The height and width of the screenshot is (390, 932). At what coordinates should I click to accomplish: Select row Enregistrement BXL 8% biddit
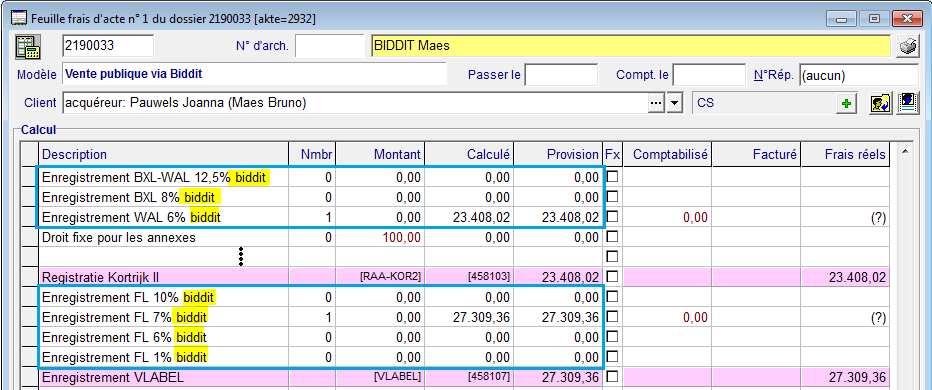point(455,197)
